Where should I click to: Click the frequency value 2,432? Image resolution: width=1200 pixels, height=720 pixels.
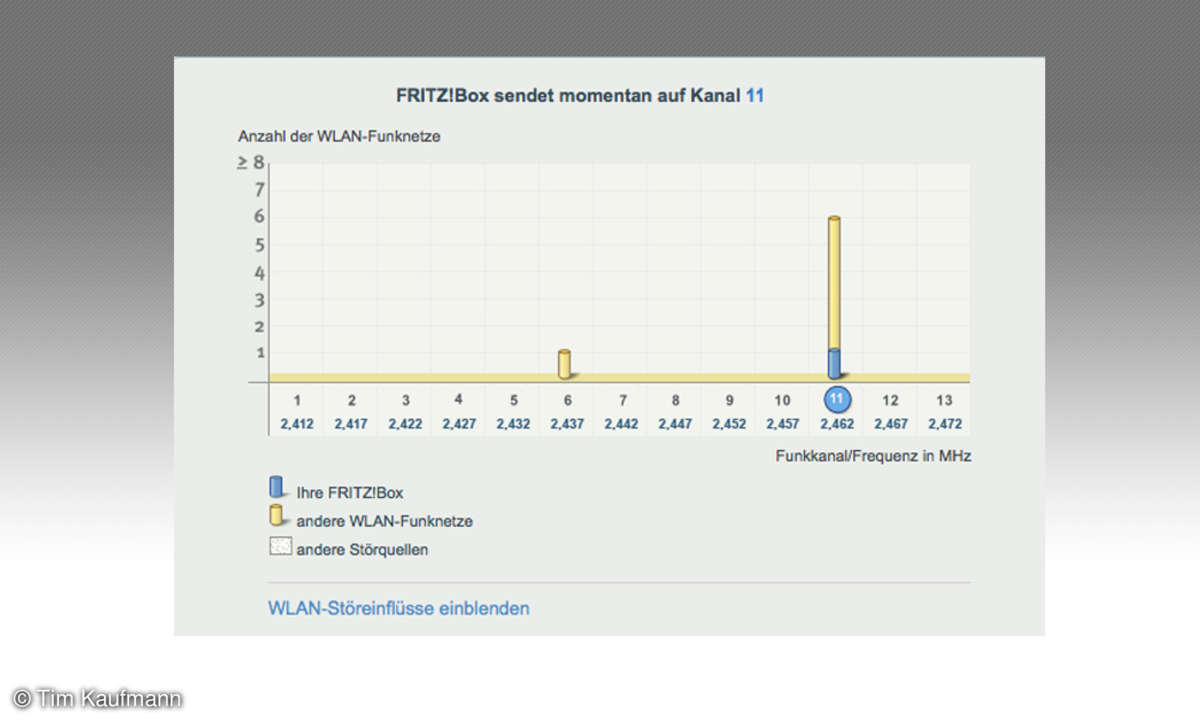(x=513, y=424)
